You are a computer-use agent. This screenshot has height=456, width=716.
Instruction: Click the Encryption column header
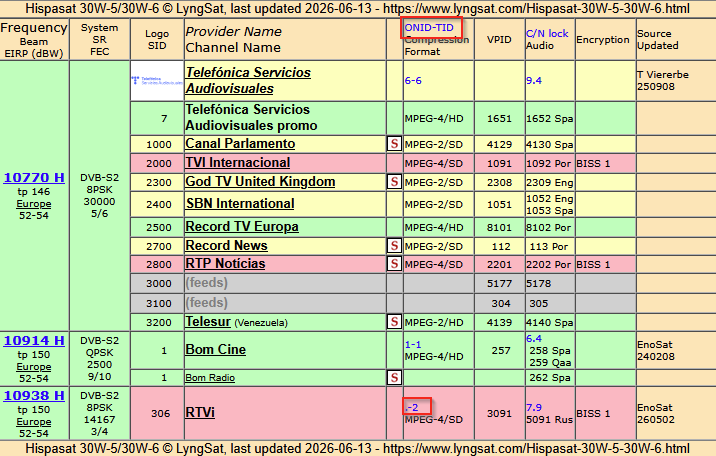605,40
